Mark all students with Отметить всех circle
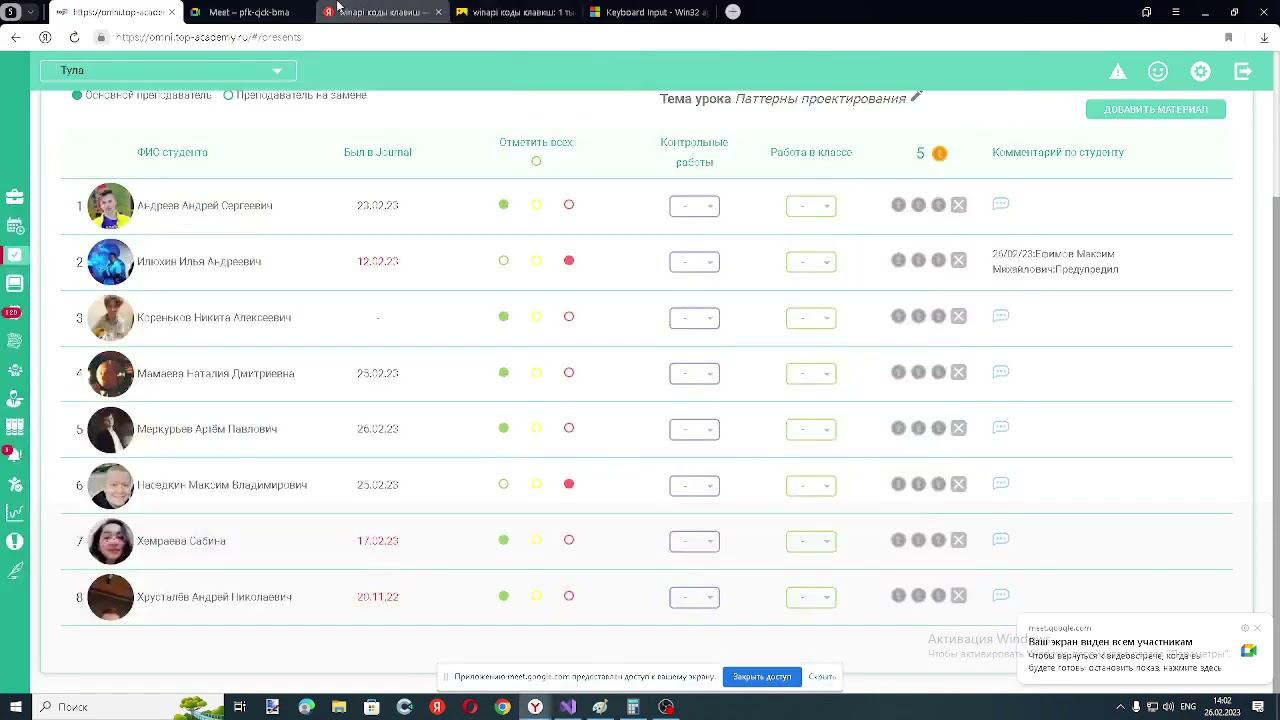 [536, 161]
